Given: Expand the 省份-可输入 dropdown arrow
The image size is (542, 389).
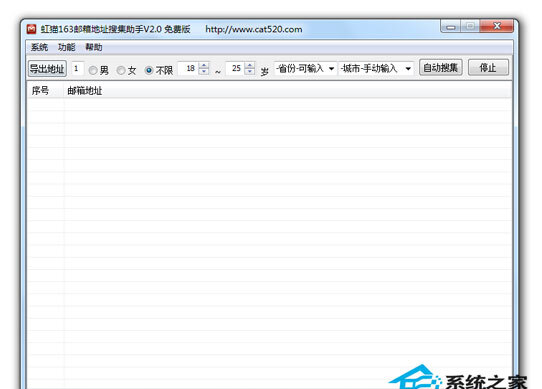Looking at the screenshot, I should pos(331,69).
